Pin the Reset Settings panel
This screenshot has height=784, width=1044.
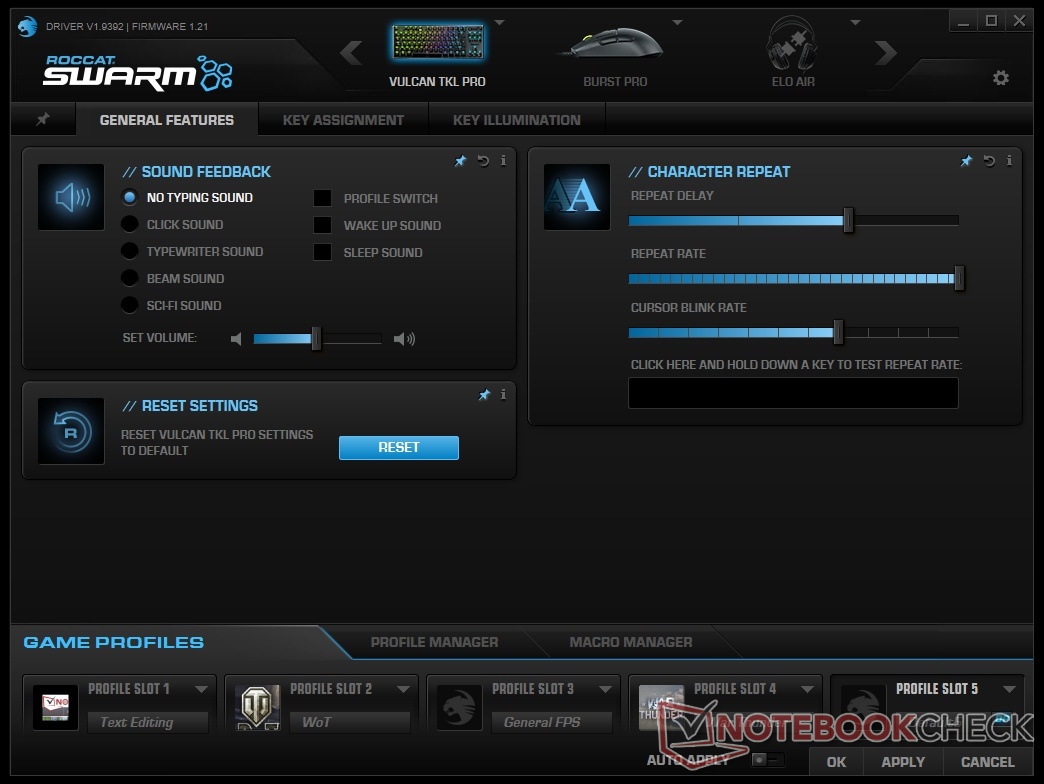484,395
